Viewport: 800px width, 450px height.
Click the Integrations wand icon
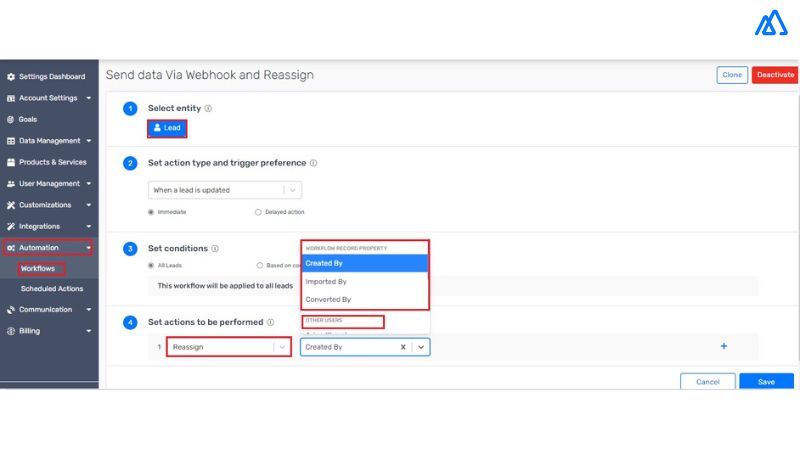coord(11,227)
